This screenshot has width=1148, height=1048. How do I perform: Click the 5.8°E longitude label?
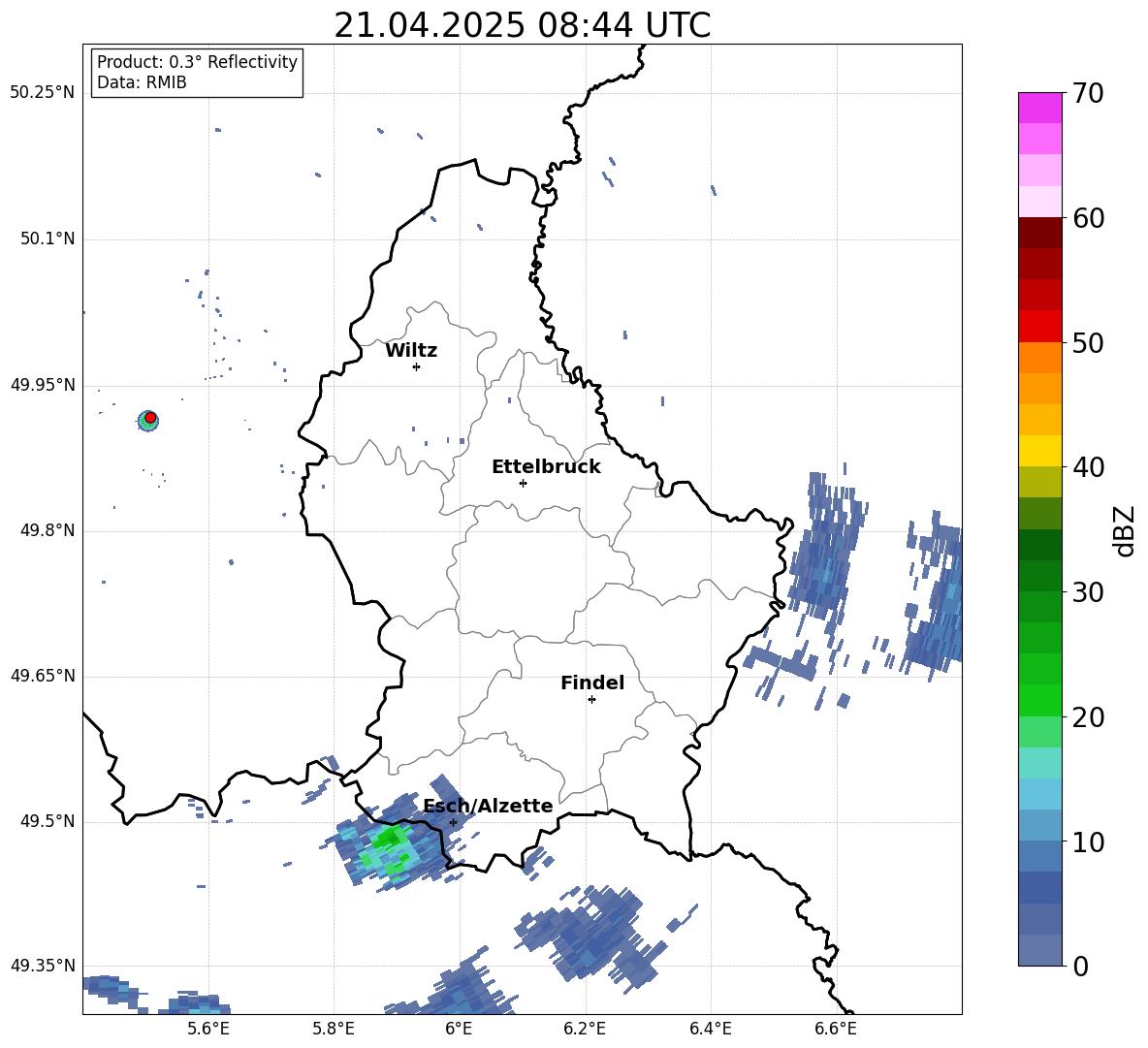click(334, 1029)
